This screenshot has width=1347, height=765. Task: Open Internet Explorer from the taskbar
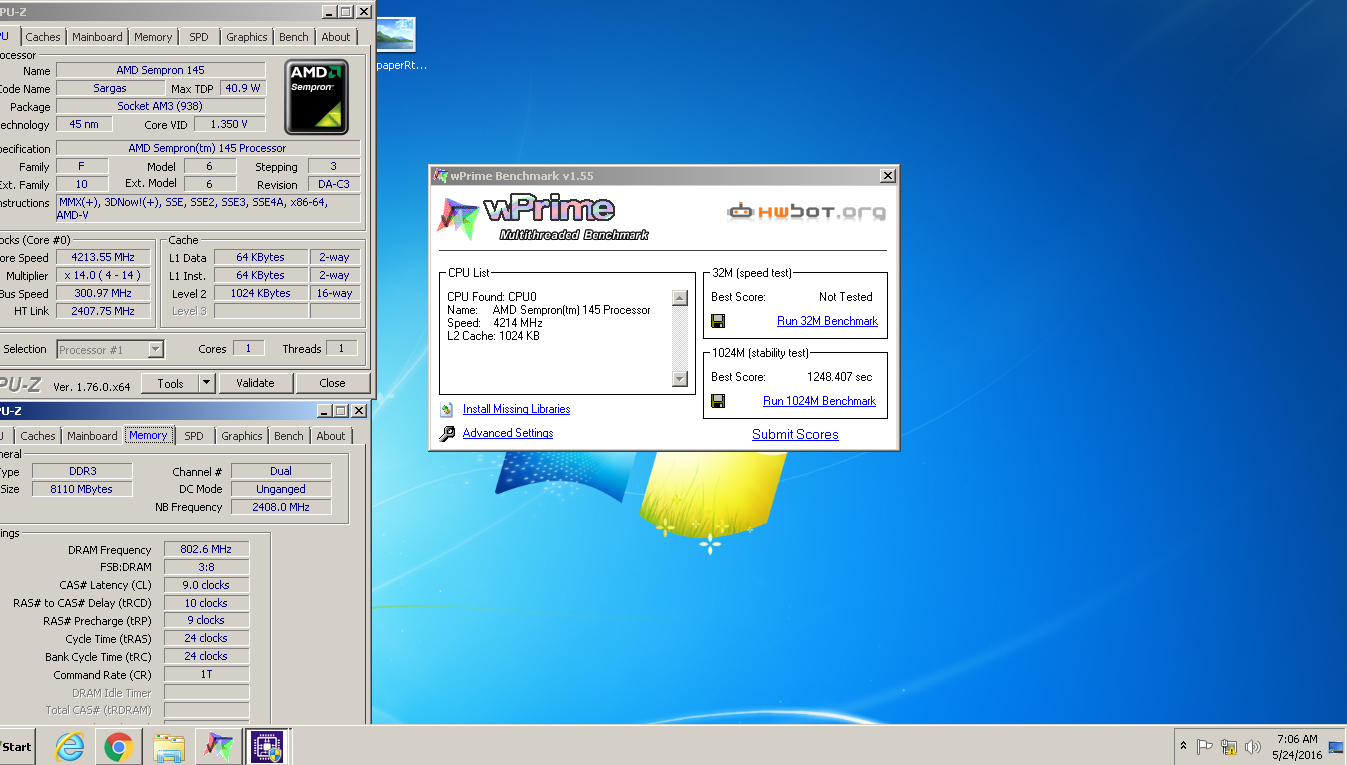[x=69, y=746]
